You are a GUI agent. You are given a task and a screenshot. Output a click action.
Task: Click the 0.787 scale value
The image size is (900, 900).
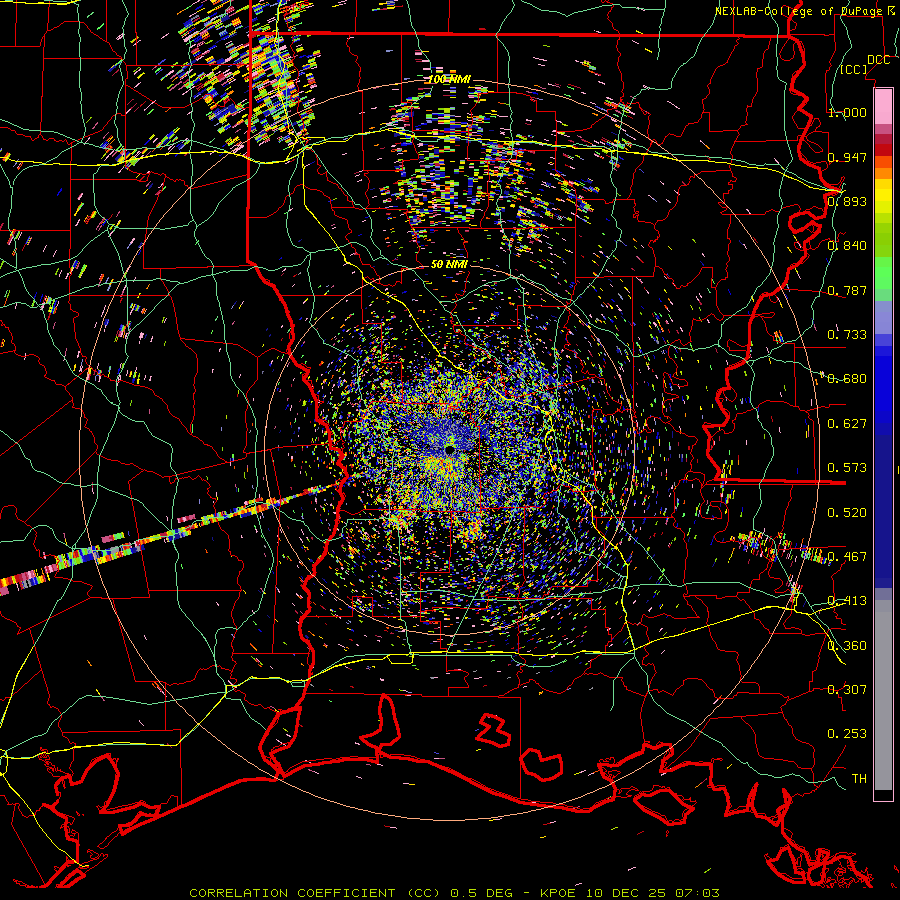pos(847,290)
